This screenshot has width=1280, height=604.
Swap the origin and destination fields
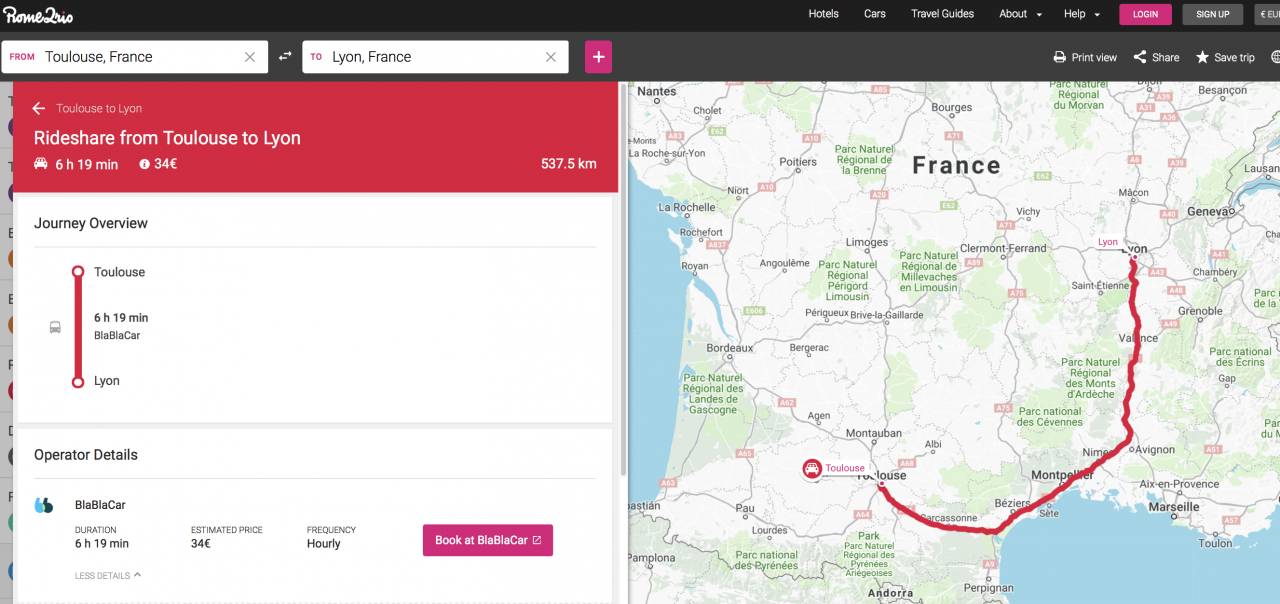pyautogui.click(x=285, y=57)
